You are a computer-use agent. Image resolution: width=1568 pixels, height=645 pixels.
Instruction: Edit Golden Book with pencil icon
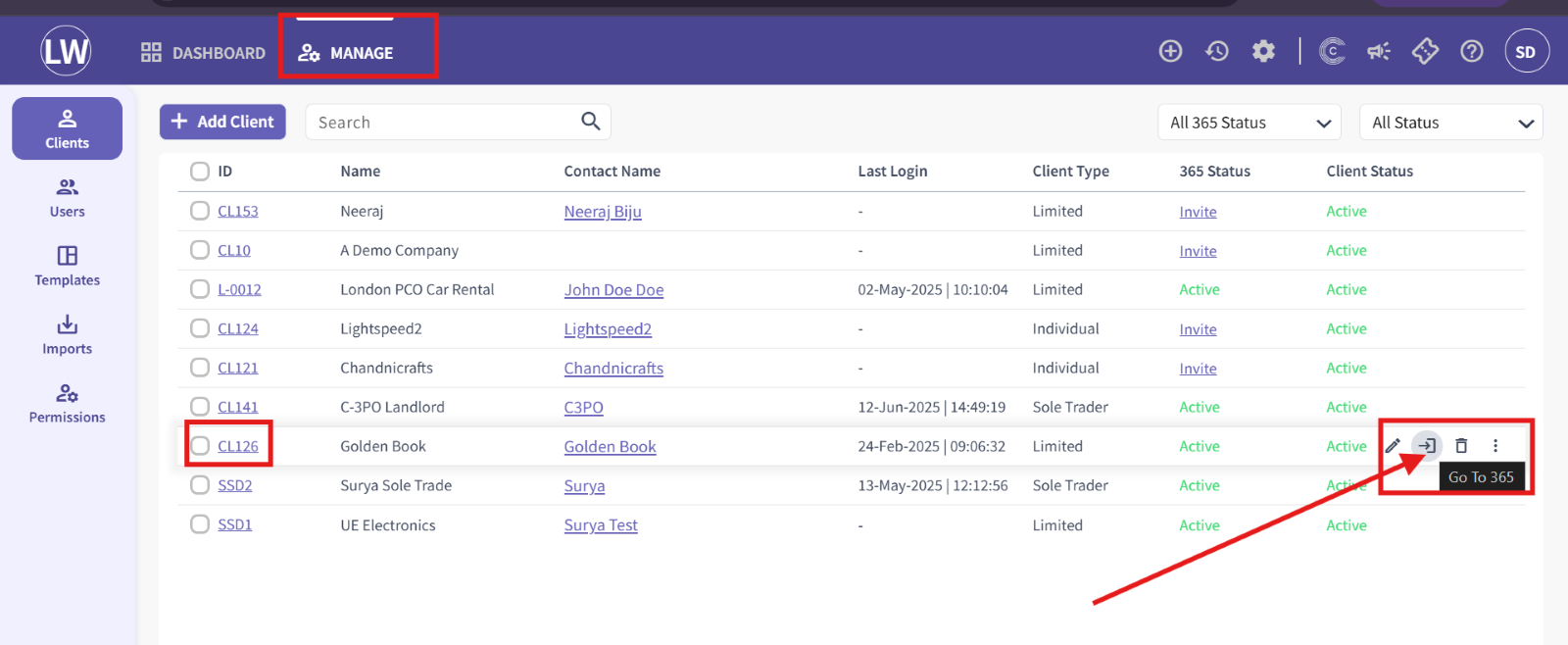[1393, 445]
